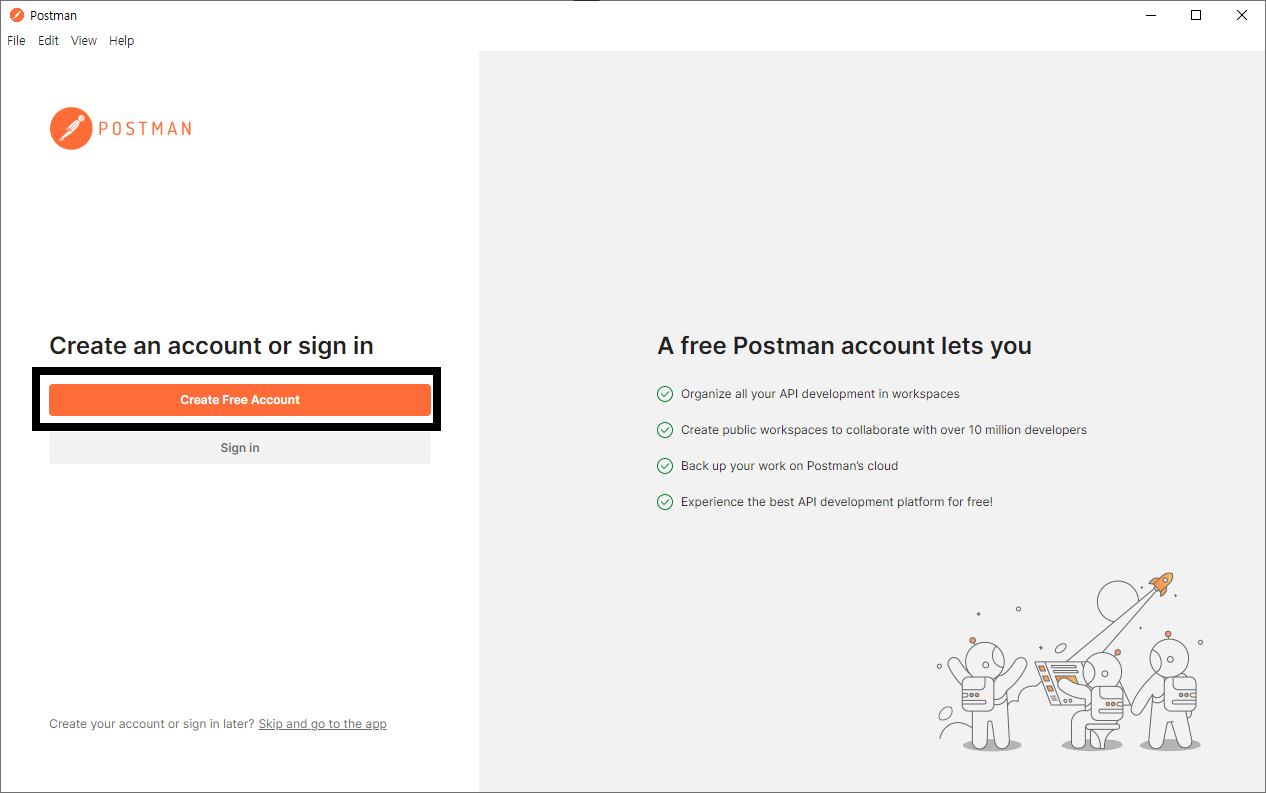1266x793 pixels.
Task: Click the "A free Postman account lets you" heading
Action: [844, 345]
